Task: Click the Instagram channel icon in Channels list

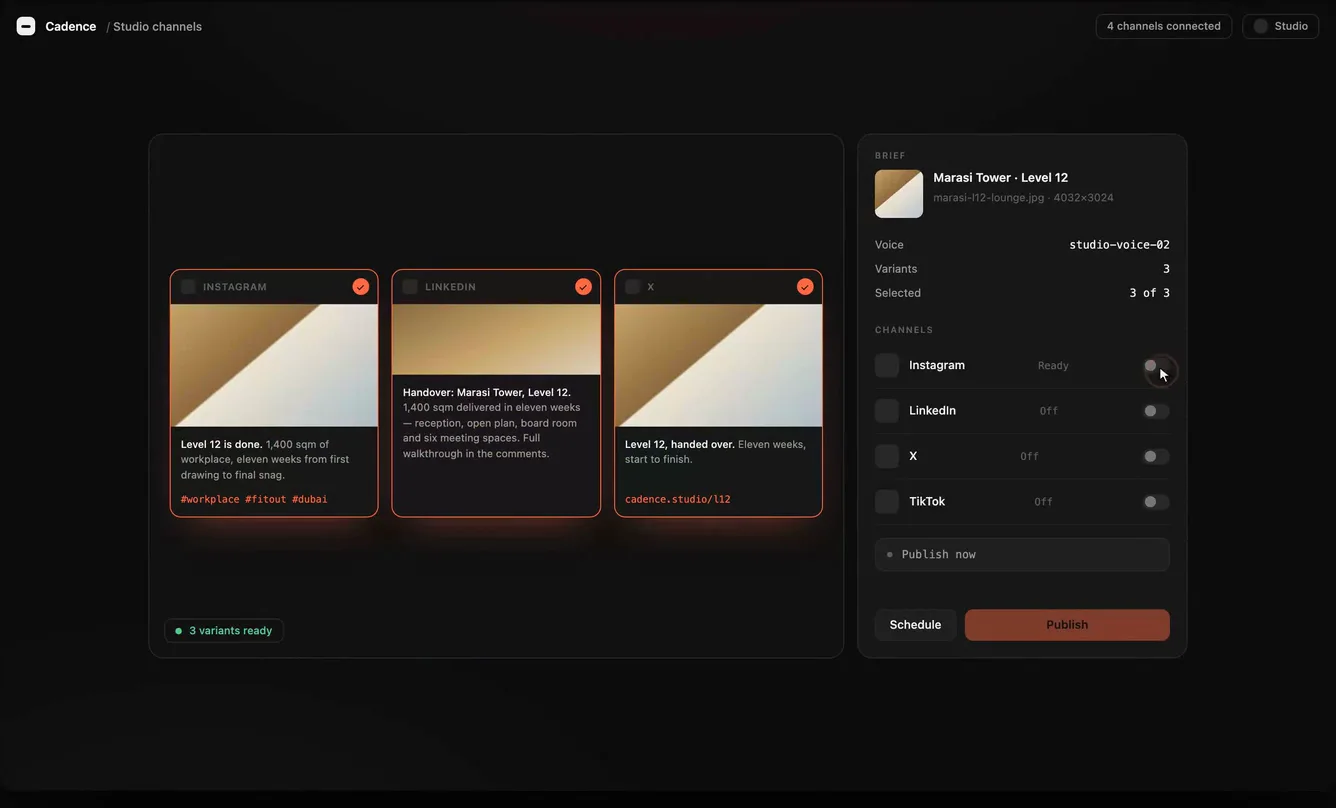Action: point(887,365)
